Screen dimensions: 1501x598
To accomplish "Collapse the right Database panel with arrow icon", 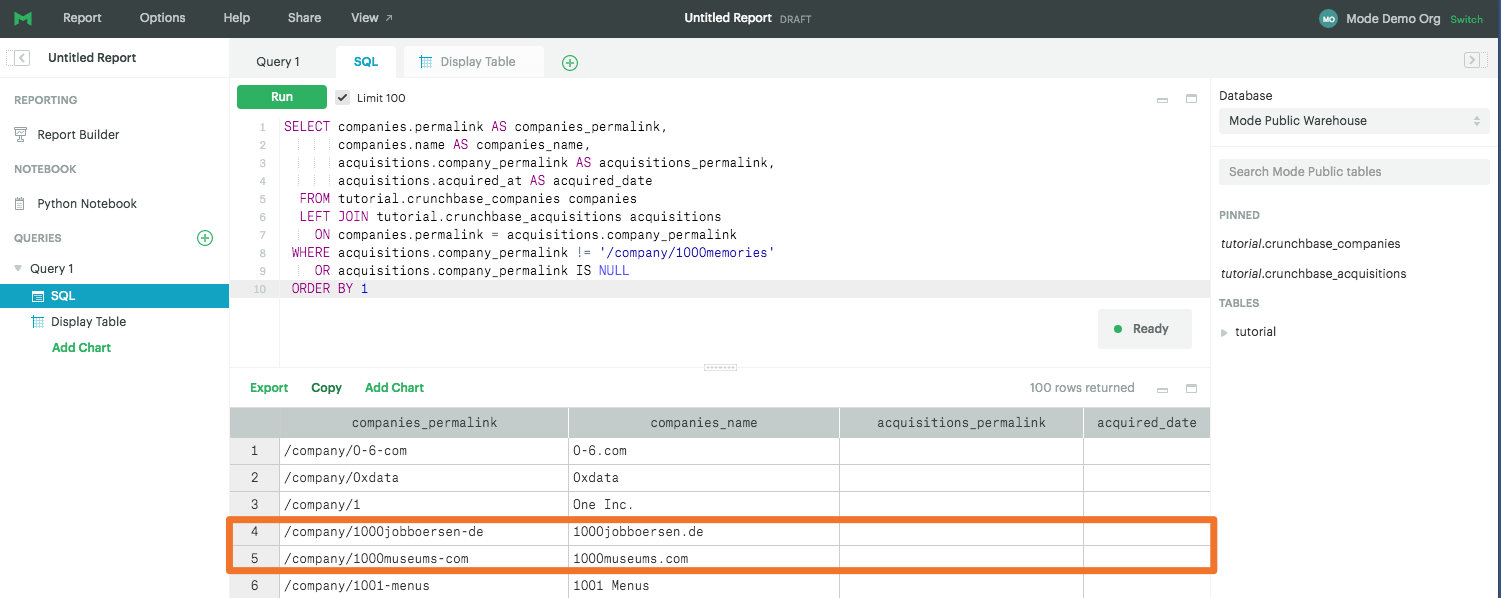I will click(x=1472, y=60).
